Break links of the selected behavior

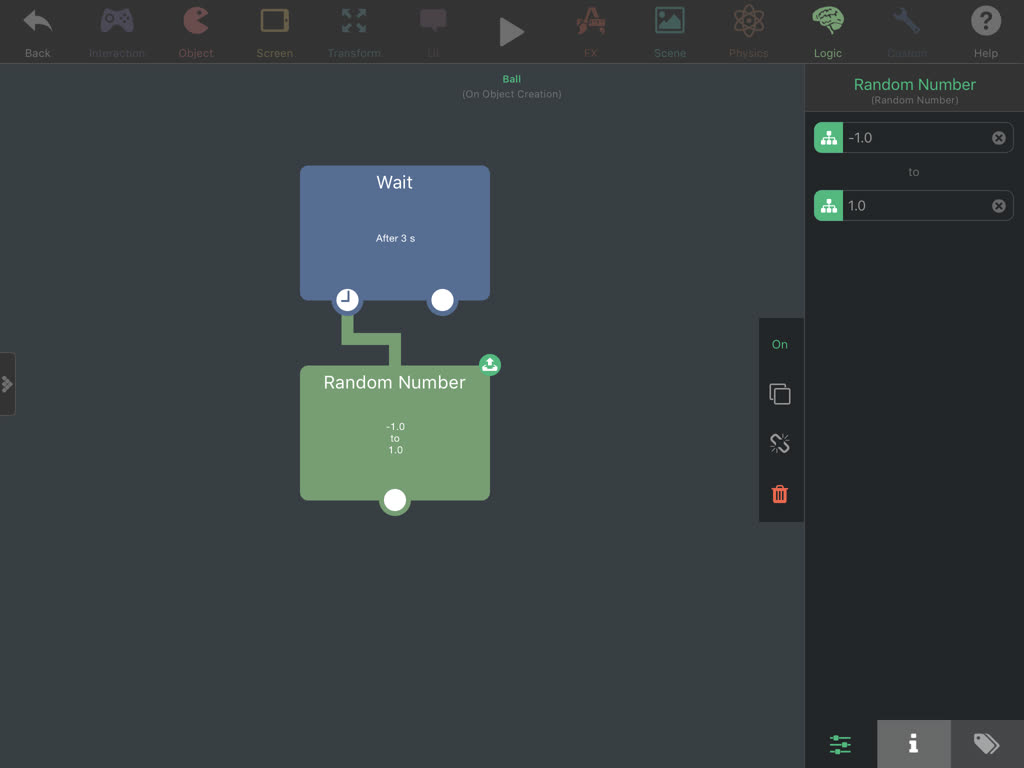pyautogui.click(x=780, y=443)
